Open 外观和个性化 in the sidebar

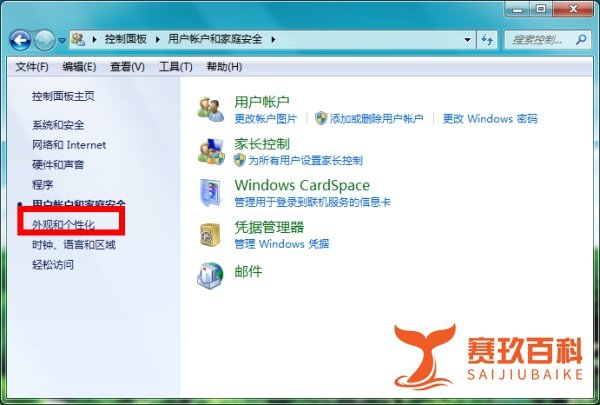tap(64, 225)
